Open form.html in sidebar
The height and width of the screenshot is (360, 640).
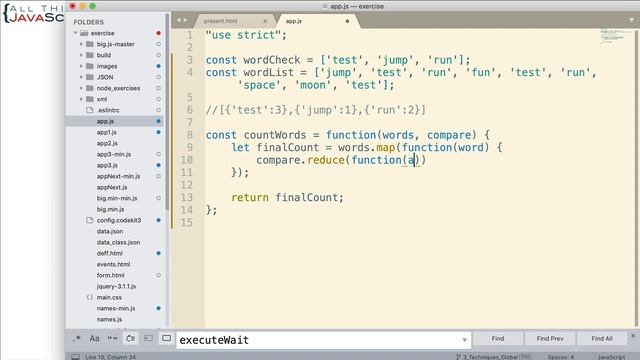110,276
